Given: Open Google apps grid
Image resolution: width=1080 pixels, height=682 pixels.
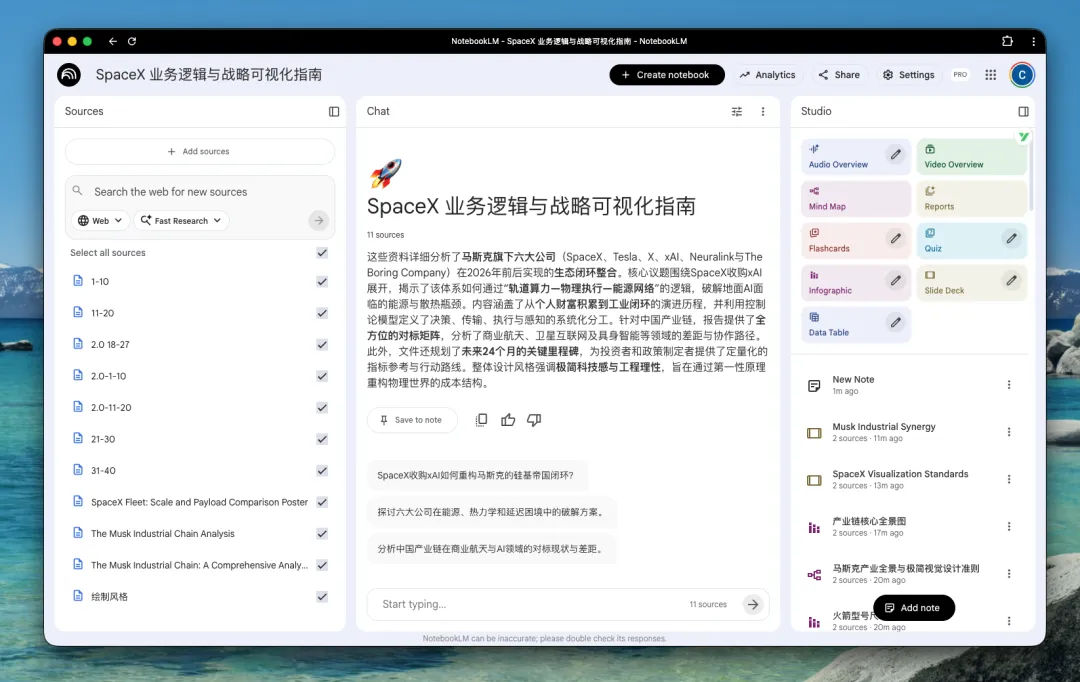Looking at the screenshot, I should pos(990,74).
